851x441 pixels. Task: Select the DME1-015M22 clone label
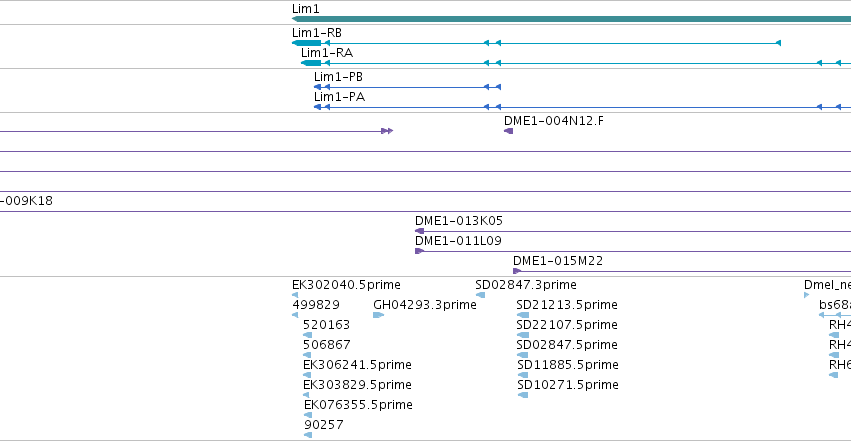[x=558, y=260]
